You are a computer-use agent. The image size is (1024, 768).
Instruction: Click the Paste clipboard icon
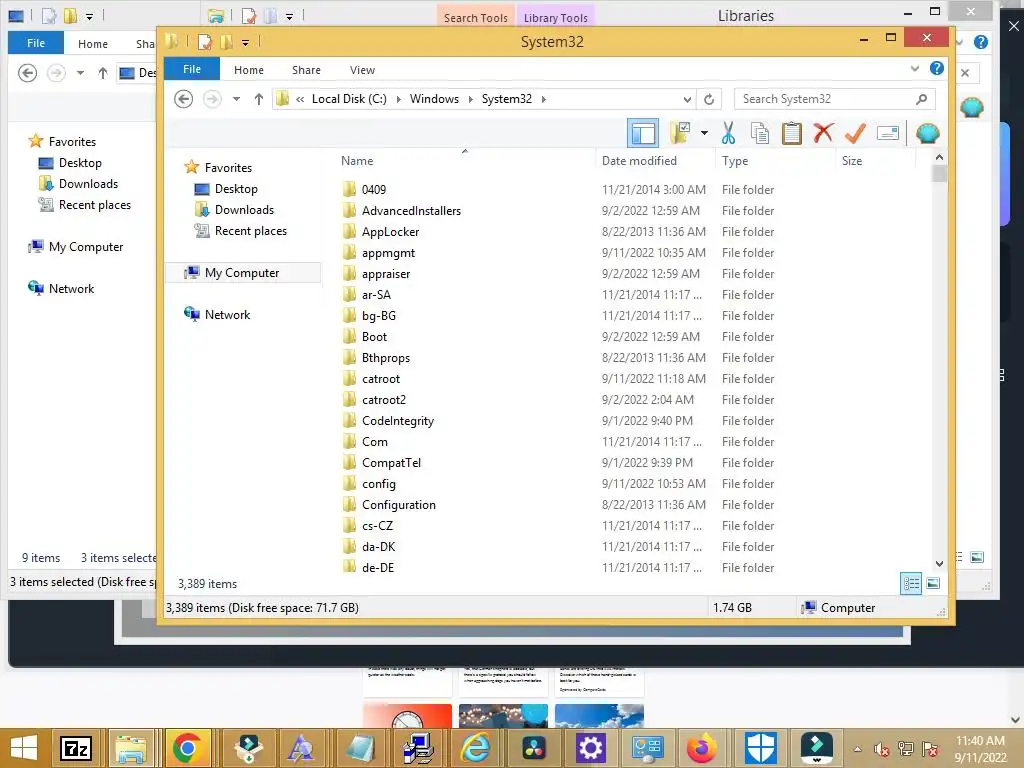(792, 133)
